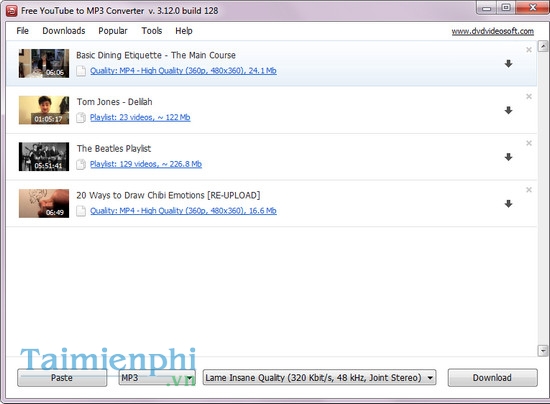Click download arrow for 20 Ways to Draw Chibi

508,203
